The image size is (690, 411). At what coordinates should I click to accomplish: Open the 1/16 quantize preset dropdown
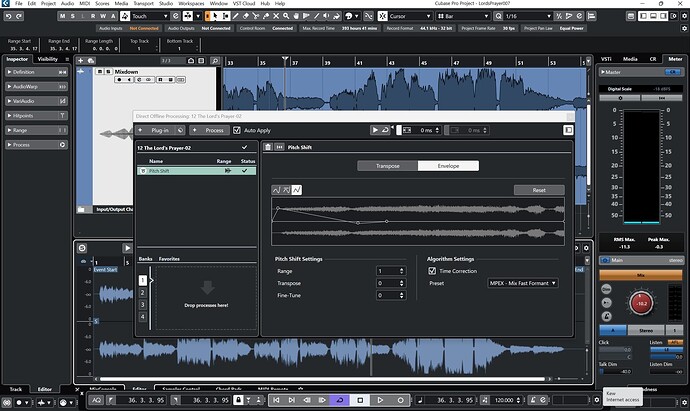[528, 16]
